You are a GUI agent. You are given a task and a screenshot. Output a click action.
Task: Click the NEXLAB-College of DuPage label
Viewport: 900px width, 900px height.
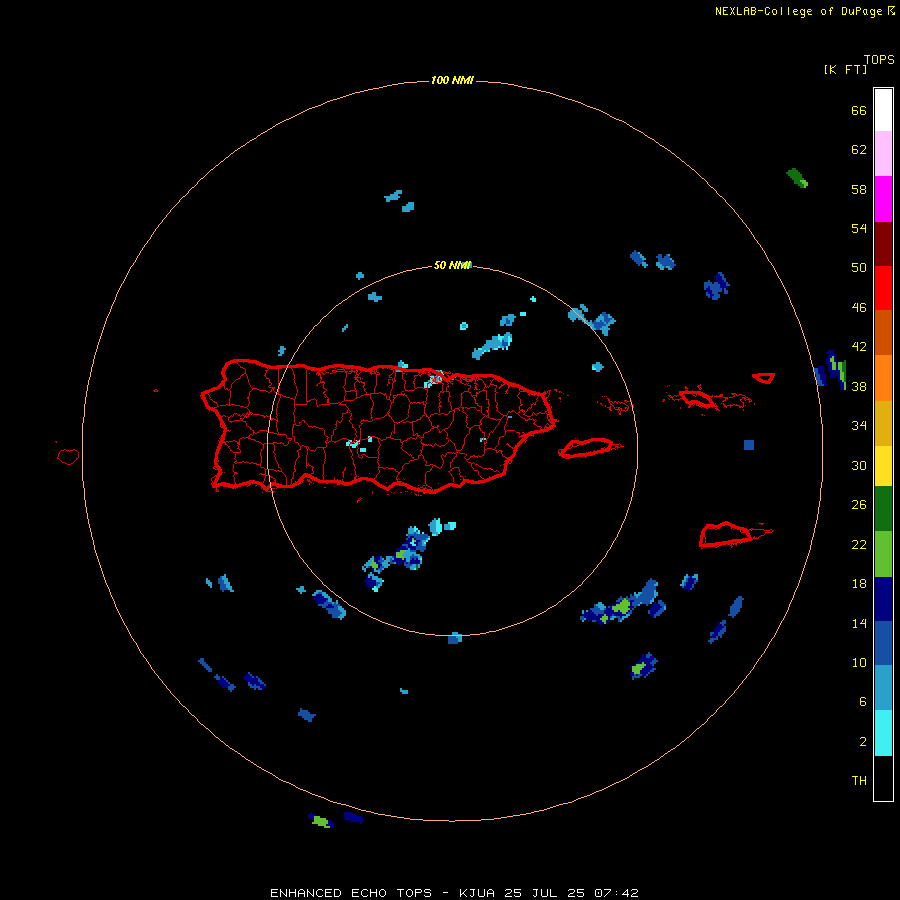[798, 11]
